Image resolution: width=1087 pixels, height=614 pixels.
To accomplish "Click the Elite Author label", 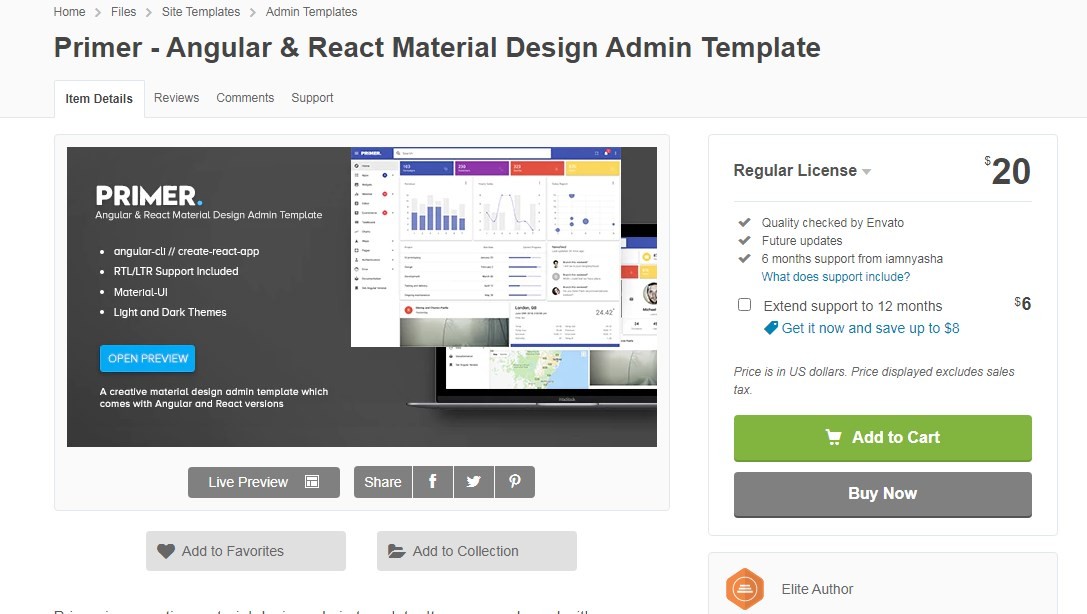I will 817,589.
